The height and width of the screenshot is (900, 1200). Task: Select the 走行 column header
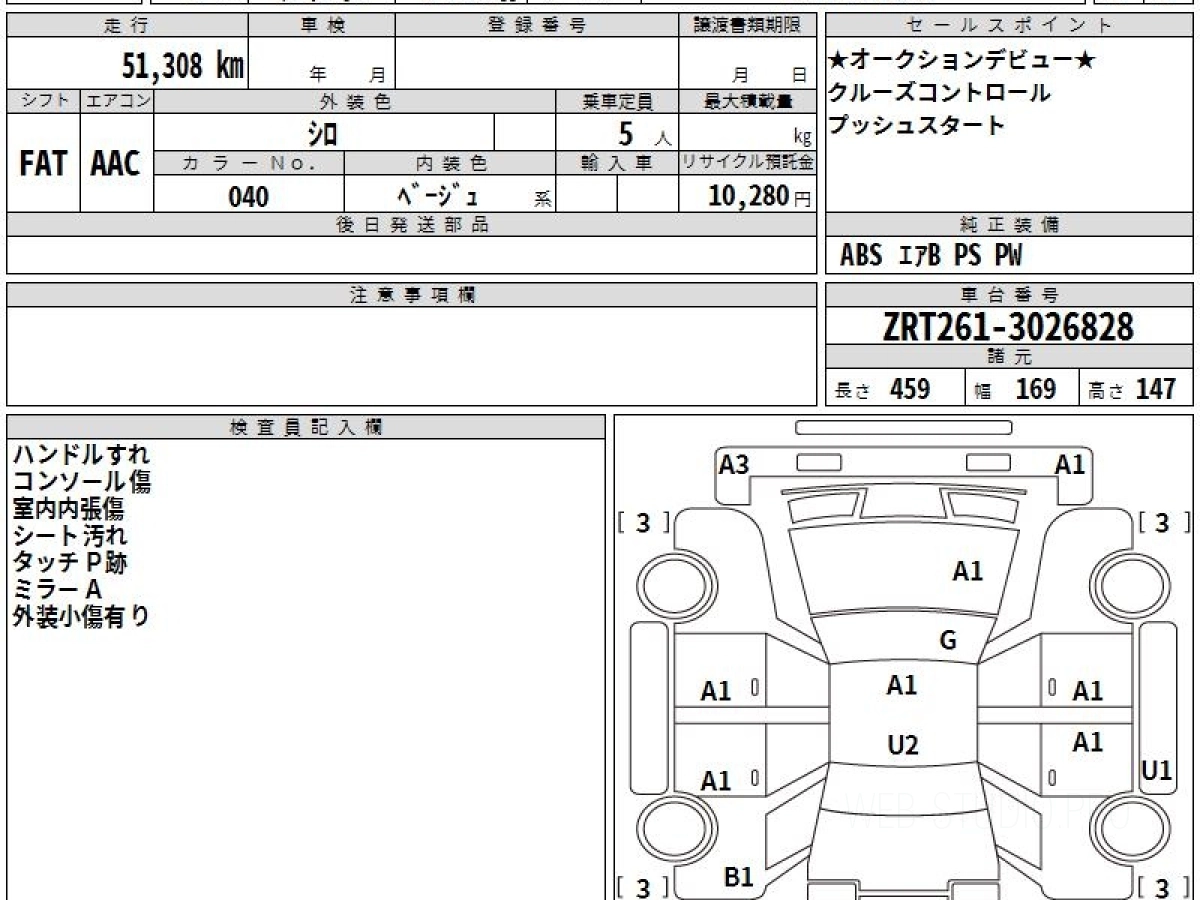pyautogui.click(x=127, y=26)
